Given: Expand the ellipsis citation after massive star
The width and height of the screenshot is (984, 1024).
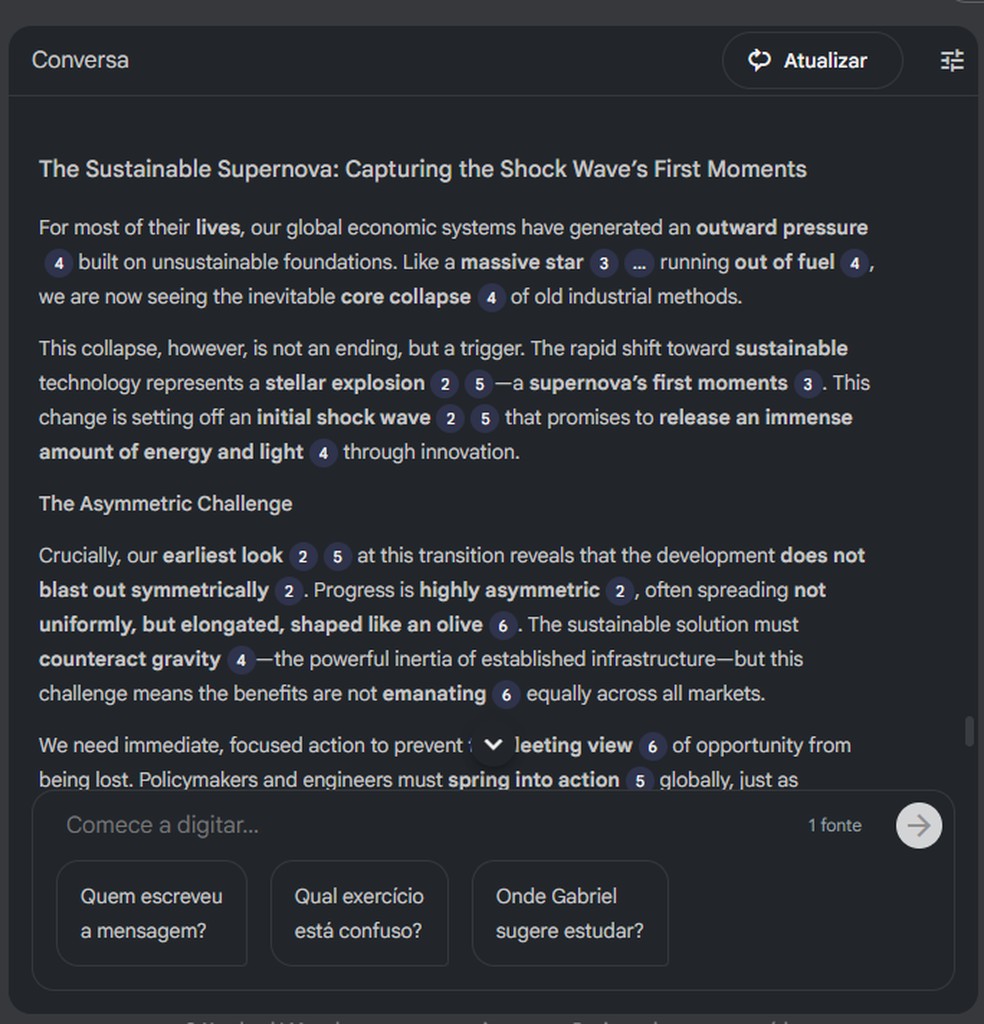Looking at the screenshot, I should click(x=639, y=263).
